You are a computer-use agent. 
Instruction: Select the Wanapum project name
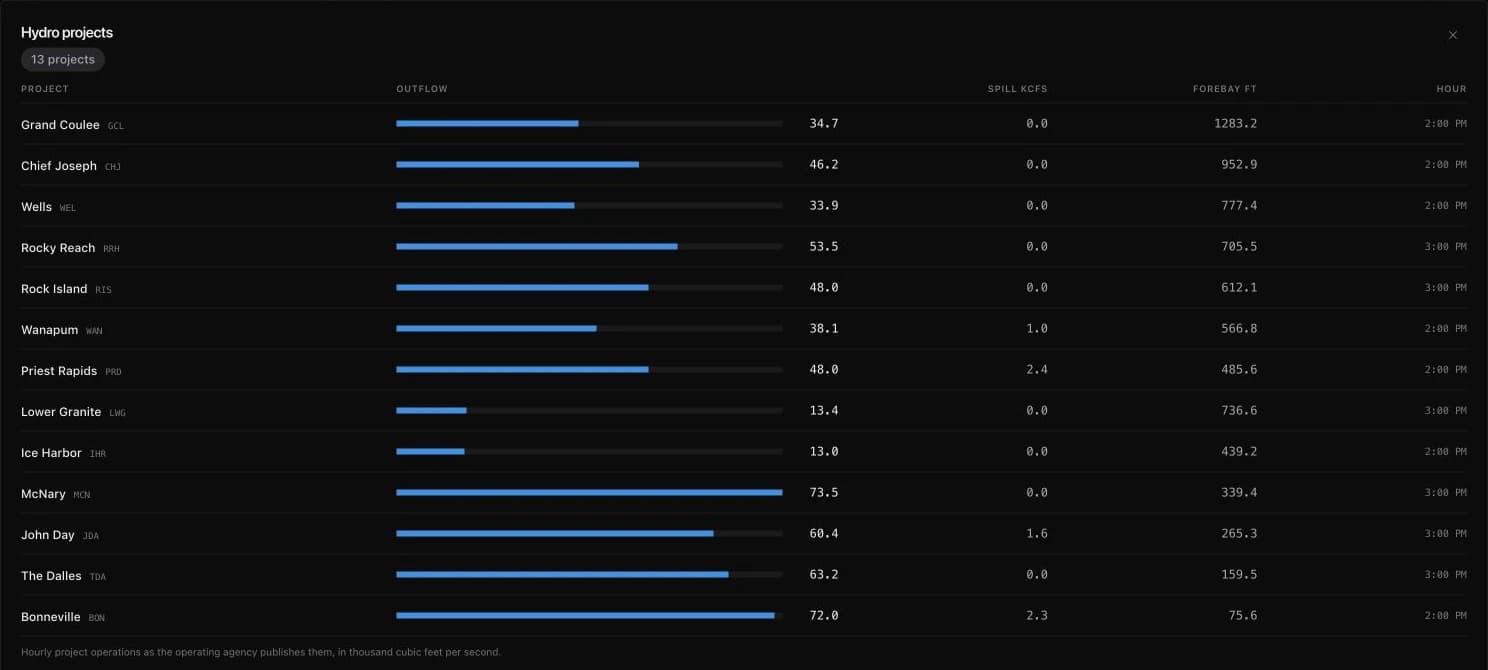(x=49, y=330)
